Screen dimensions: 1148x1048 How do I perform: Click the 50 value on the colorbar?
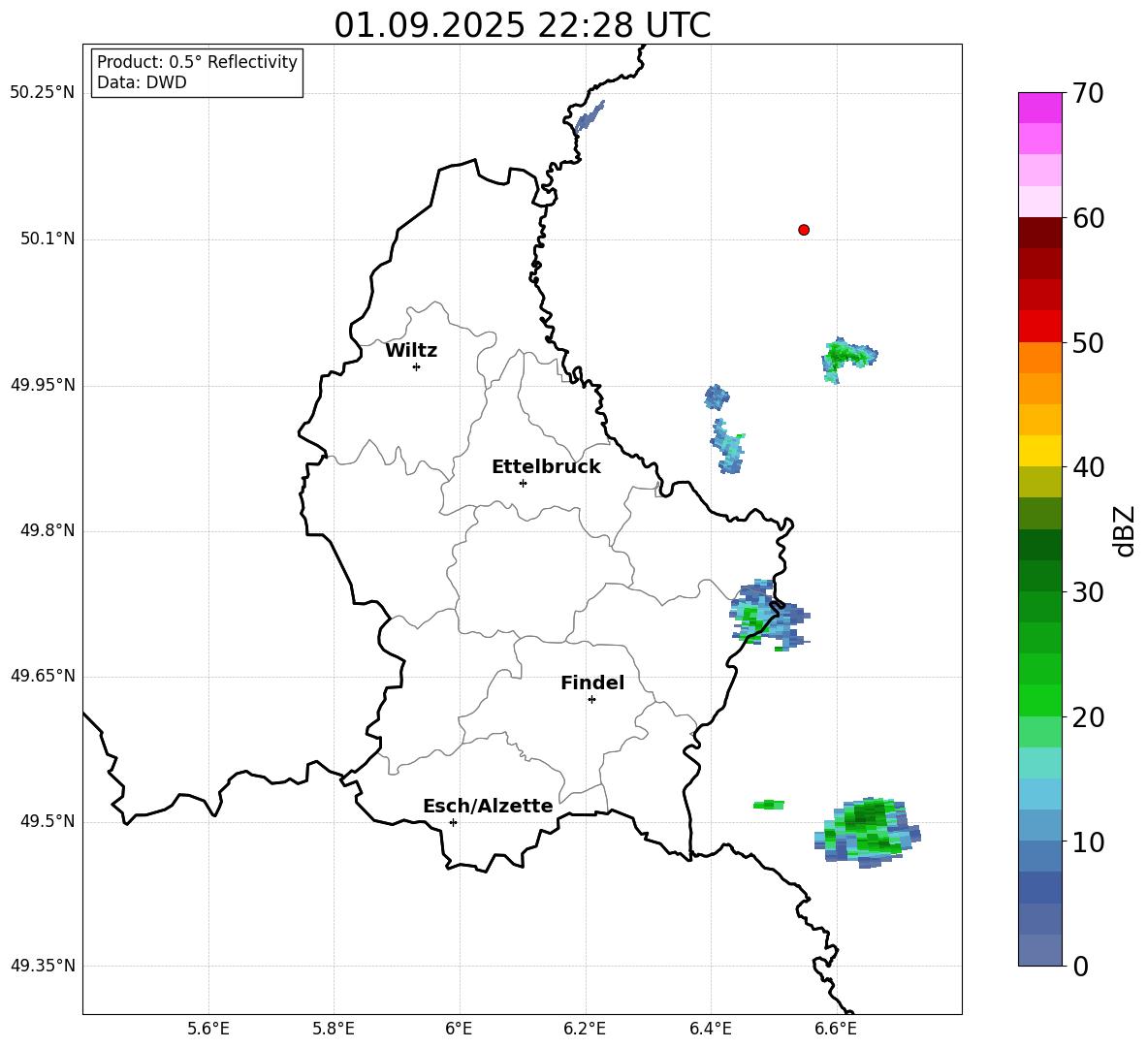1088,342
